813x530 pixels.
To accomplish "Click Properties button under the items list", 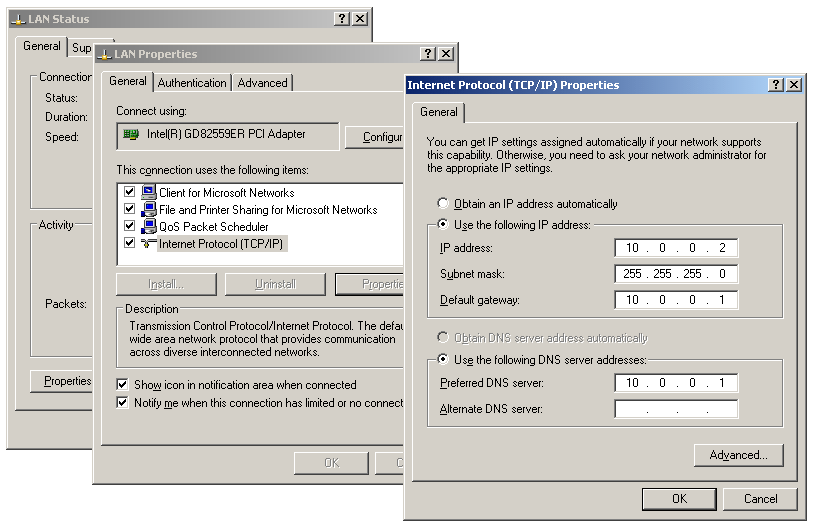I will pos(370,284).
